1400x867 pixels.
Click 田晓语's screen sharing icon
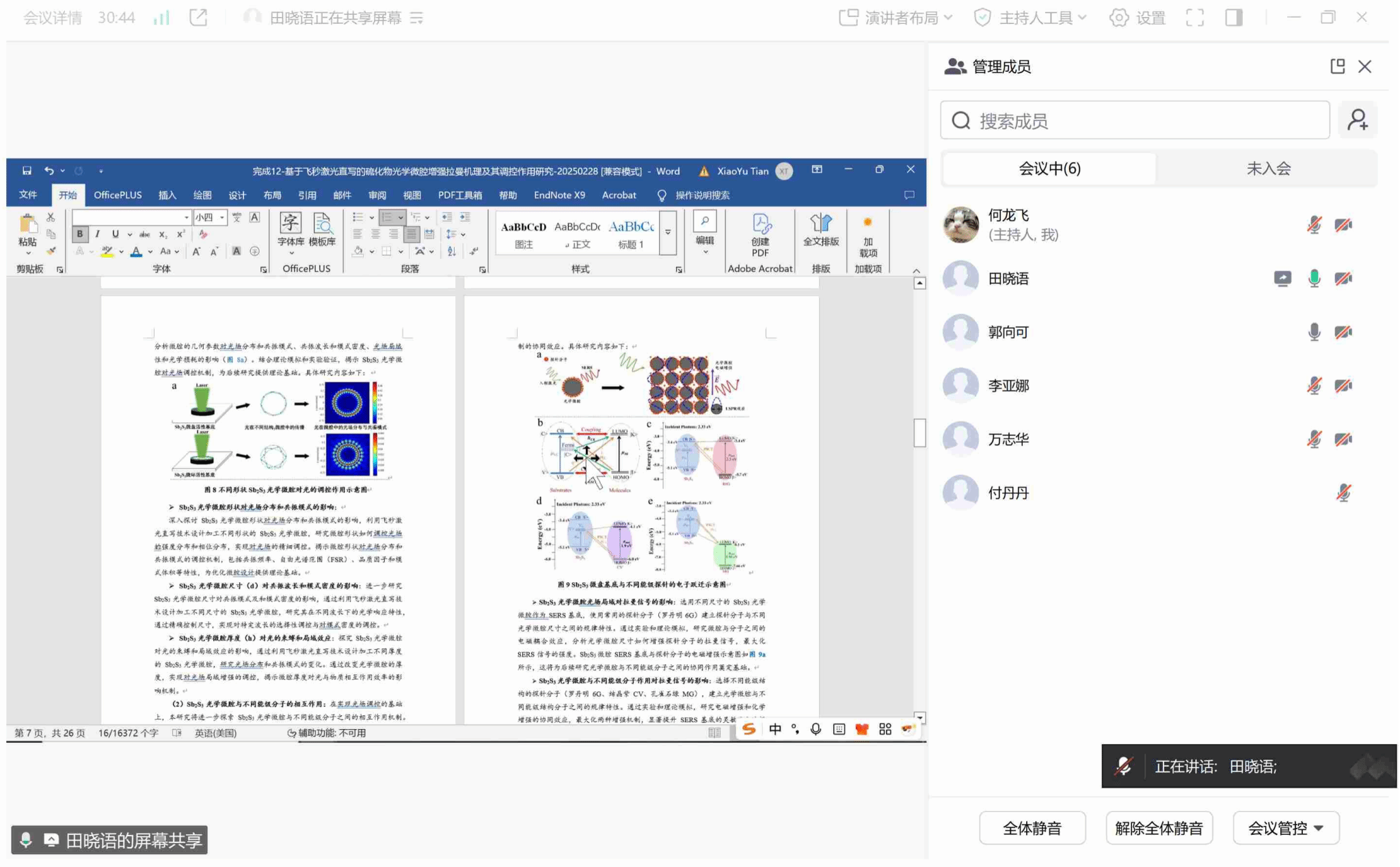point(1282,278)
